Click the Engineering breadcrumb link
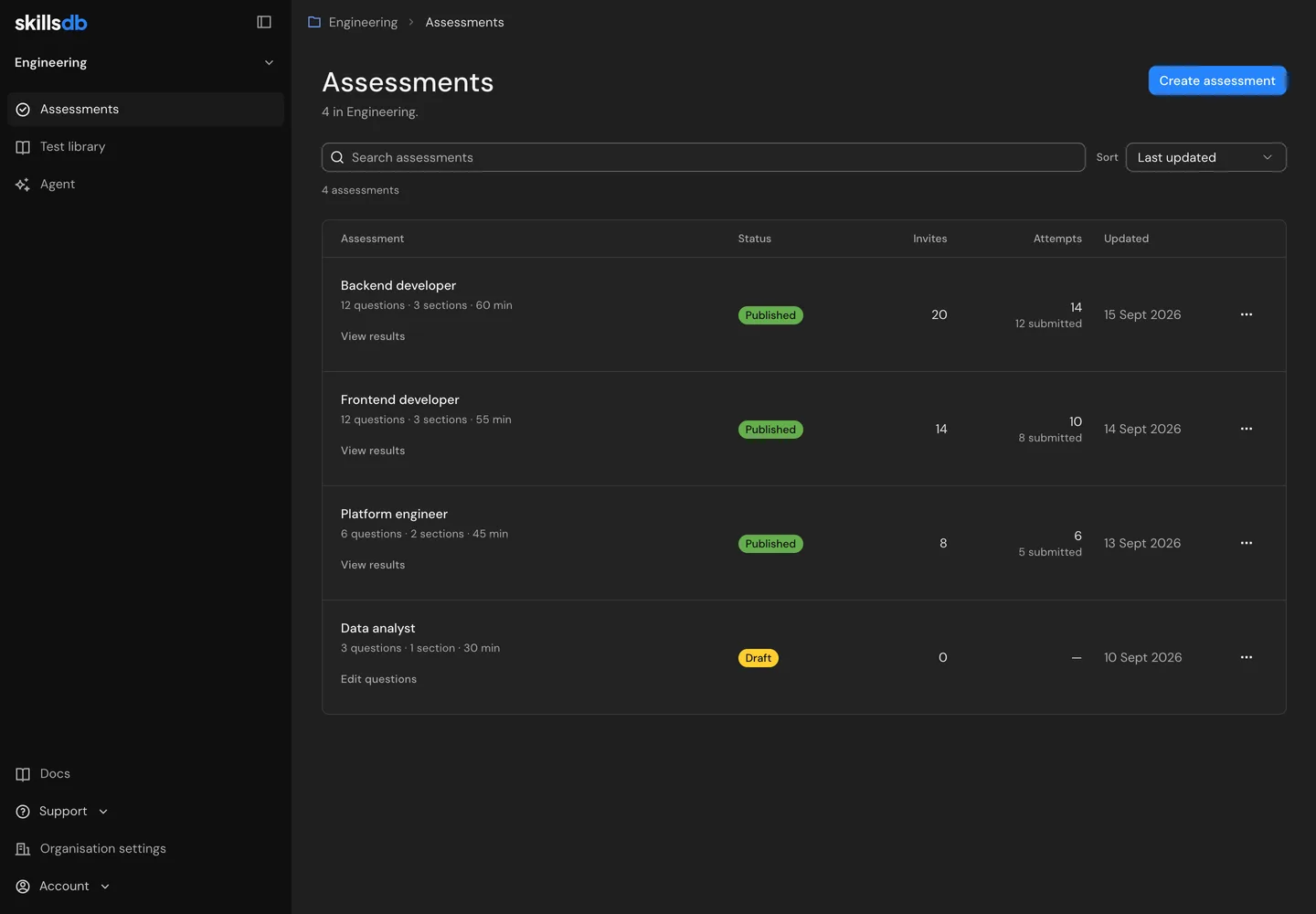1316x914 pixels. (363, 22)
